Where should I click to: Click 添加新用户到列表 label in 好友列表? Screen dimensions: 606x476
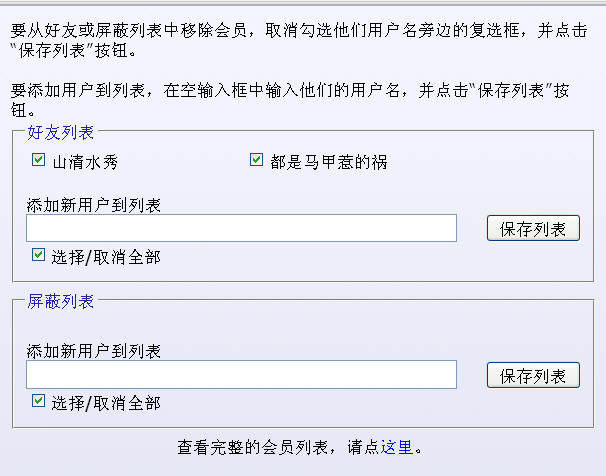(x=94, y=205)
